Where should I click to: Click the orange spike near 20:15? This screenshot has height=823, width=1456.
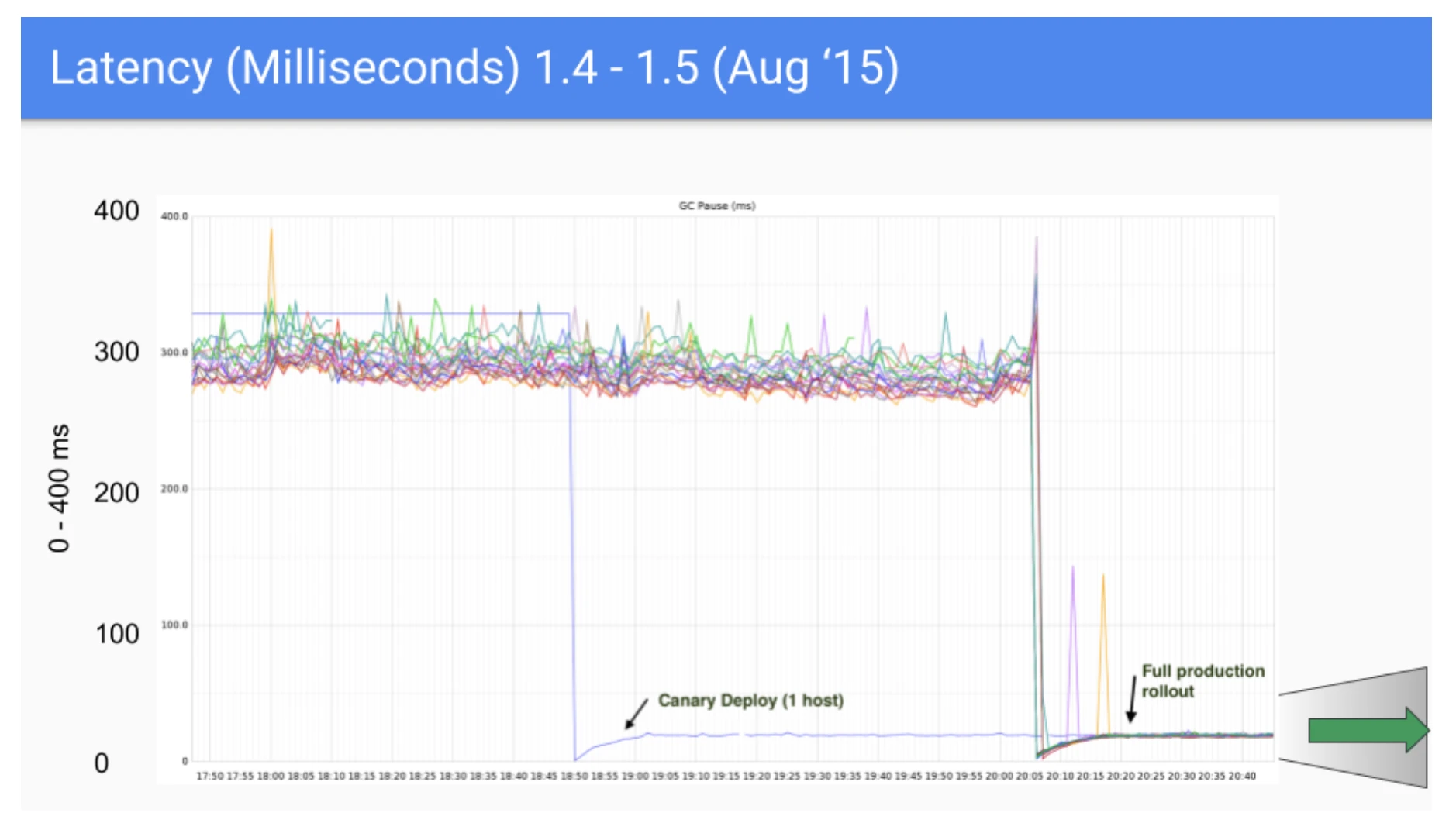[x=1103, y=577]
